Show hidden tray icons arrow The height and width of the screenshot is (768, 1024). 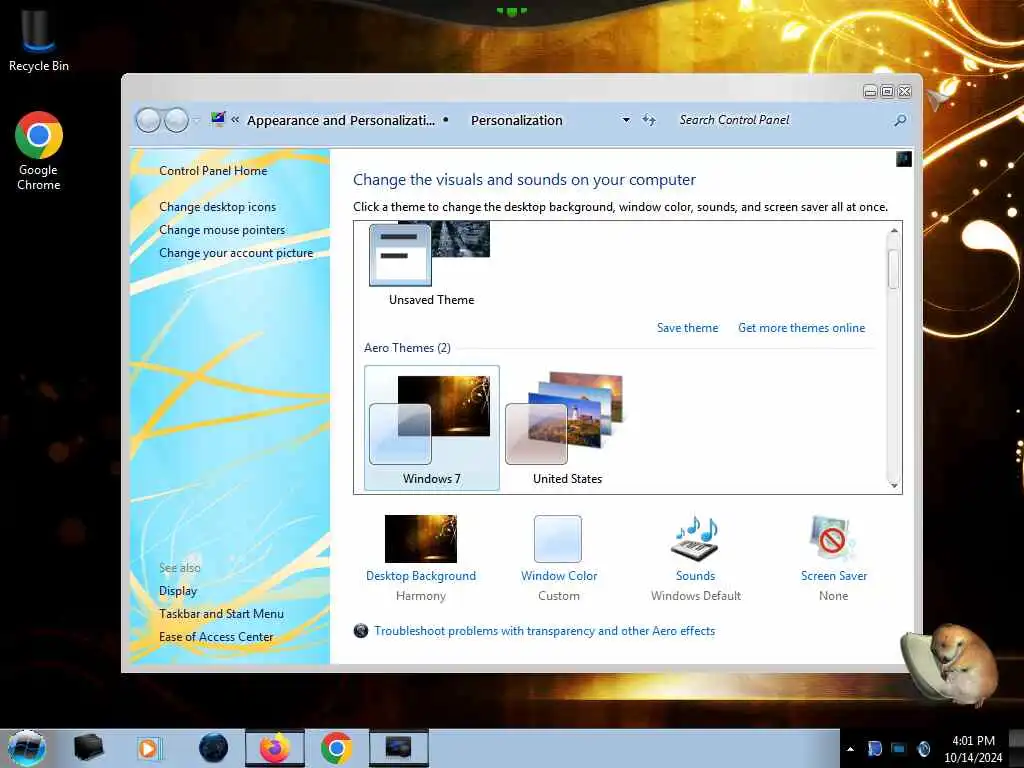[x=850, y=749]
